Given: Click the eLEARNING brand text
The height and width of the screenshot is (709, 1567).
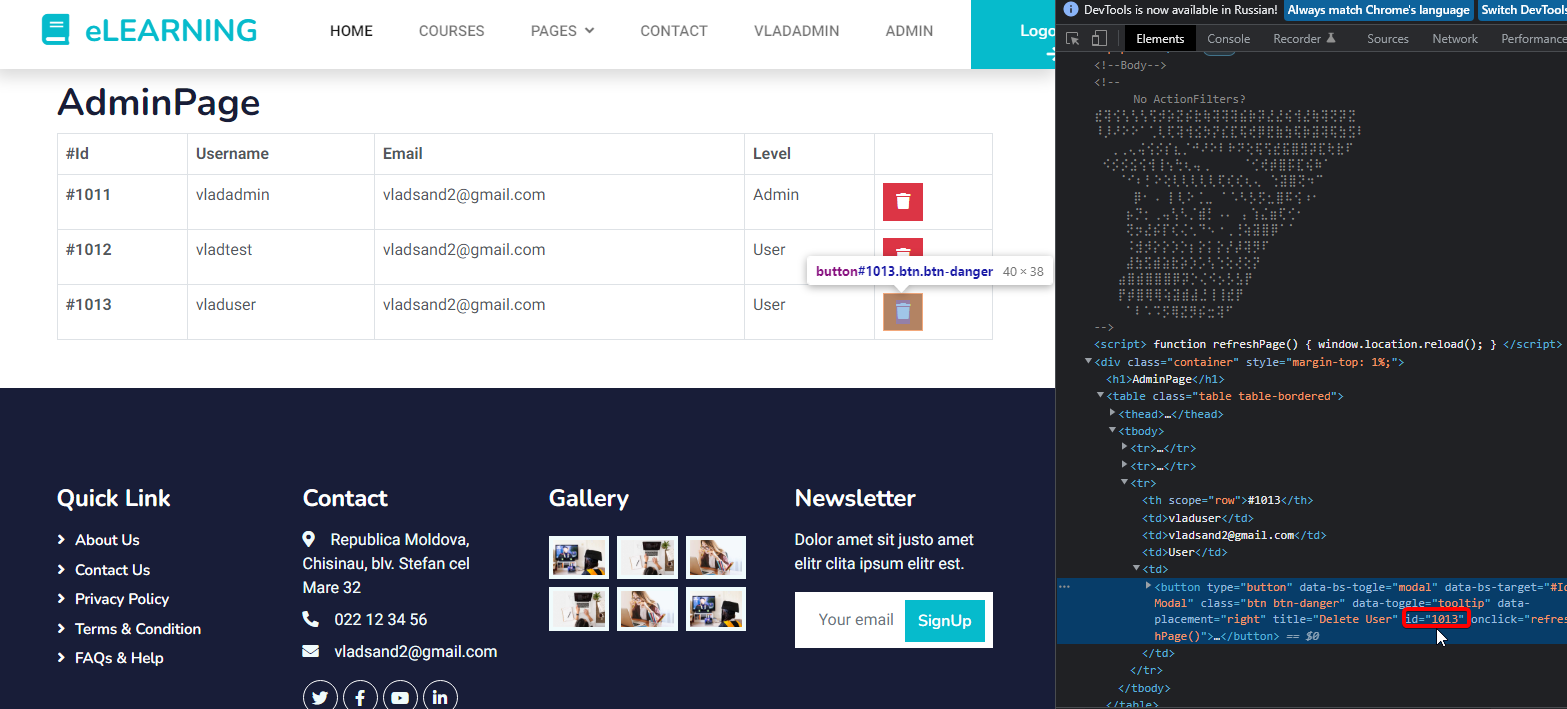Looking at the screenshot, I should tap(171, 31).
